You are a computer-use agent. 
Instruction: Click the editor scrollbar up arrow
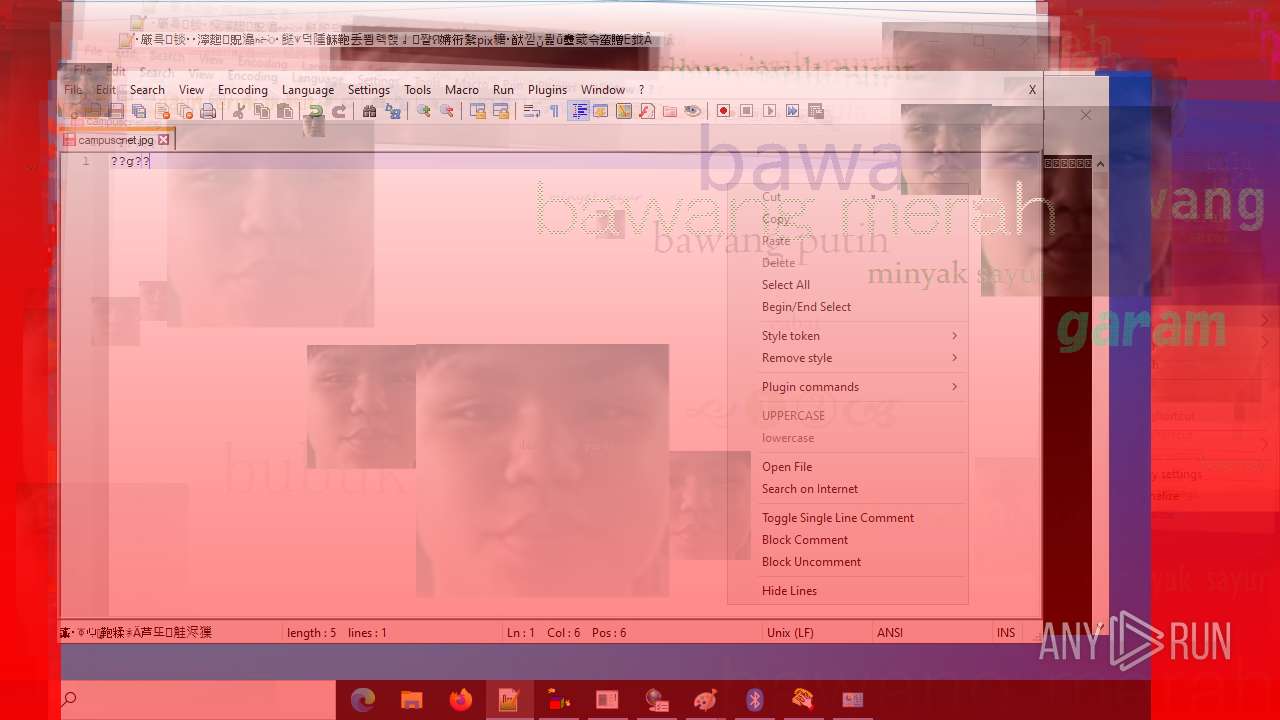[x=1100, y=163]
